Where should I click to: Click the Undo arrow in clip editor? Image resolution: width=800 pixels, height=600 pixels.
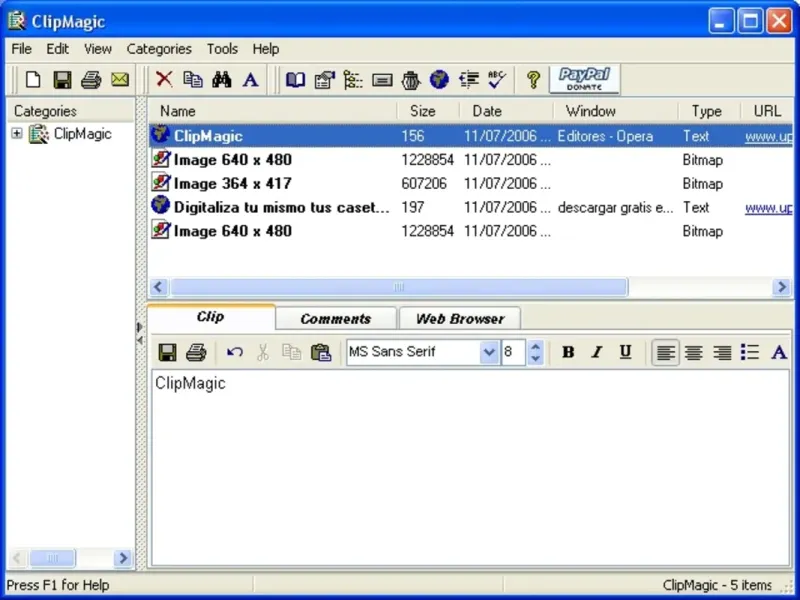tap(235, 352)
